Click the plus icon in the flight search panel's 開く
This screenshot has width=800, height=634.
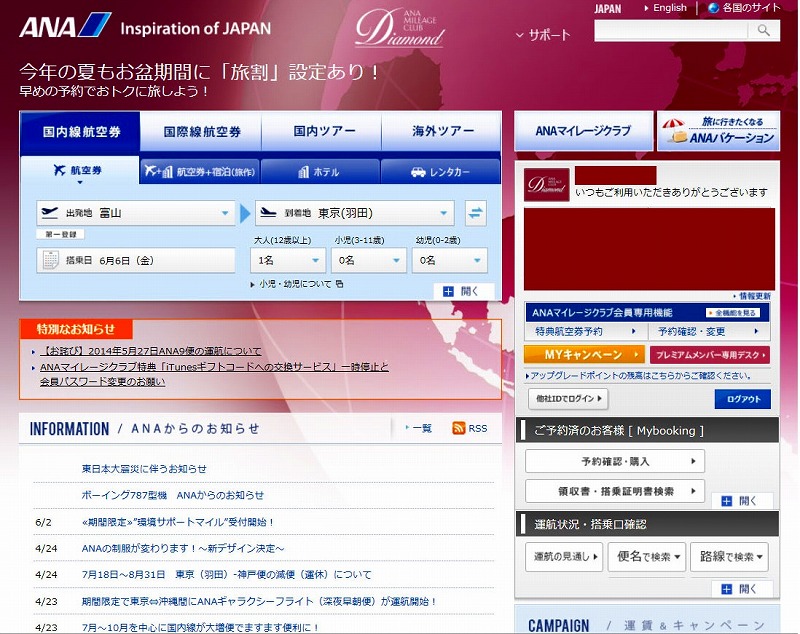click(448, 291)
